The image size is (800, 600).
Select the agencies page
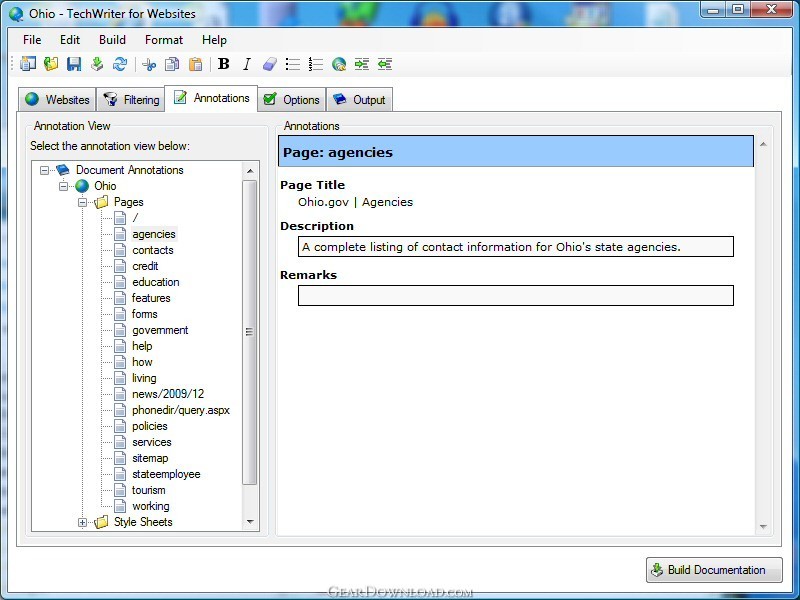(x=154, y=234)
